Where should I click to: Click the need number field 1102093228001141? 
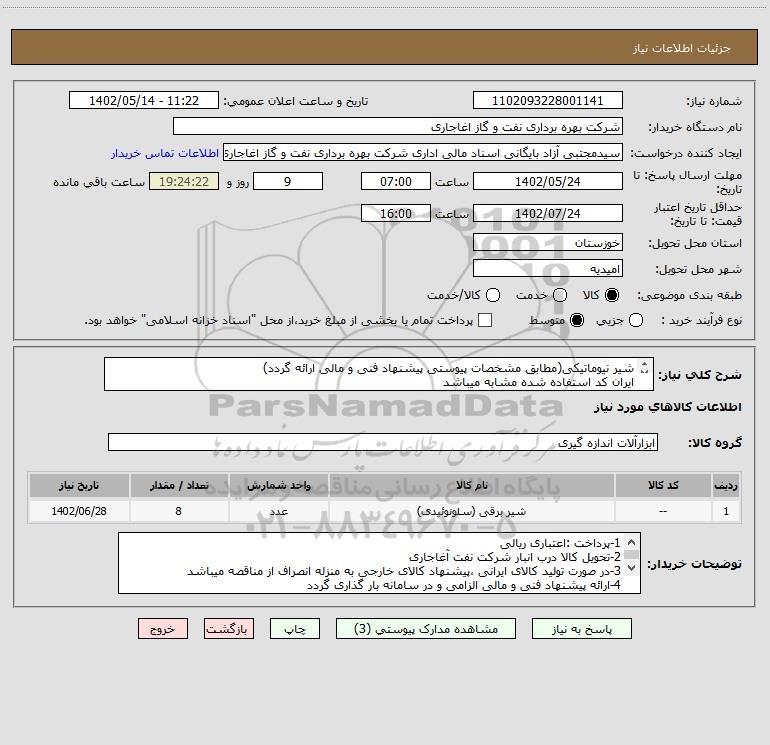548,101
